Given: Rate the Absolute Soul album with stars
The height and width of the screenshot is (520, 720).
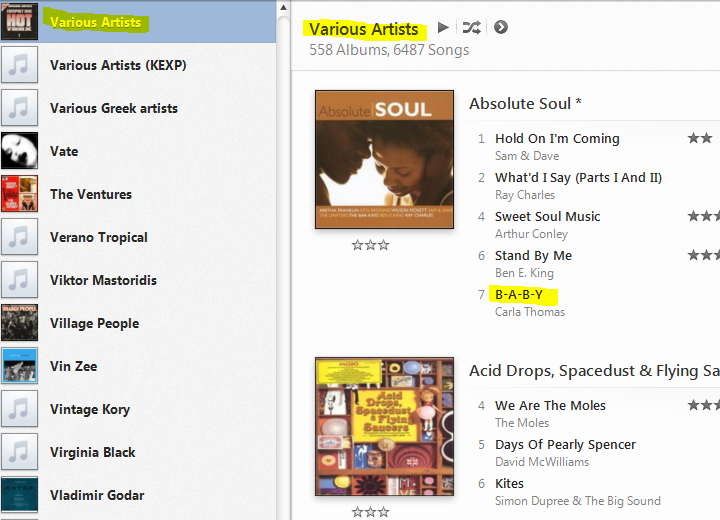Looking at the screenshot, I should pos(370,245).
